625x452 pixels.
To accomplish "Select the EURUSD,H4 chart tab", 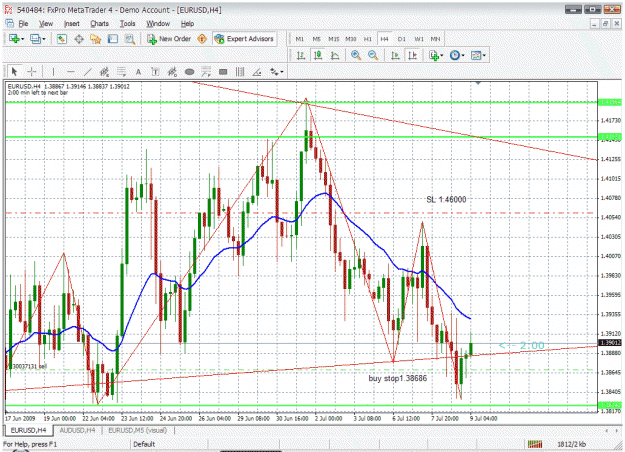I will (x=28, y=430).
